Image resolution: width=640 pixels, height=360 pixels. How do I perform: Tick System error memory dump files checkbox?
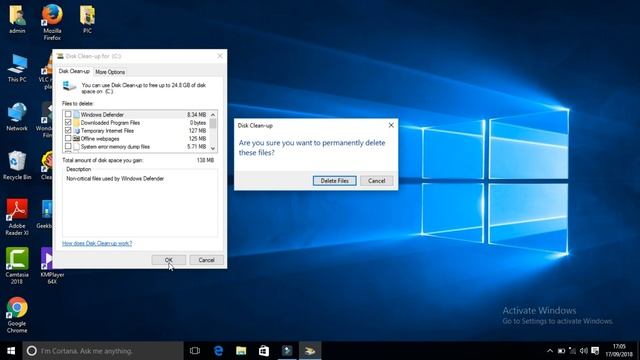point(68,147)
